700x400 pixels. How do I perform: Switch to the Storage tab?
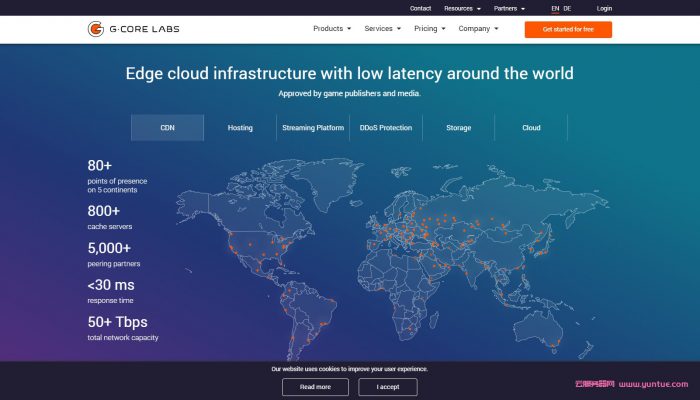point(458,128)
